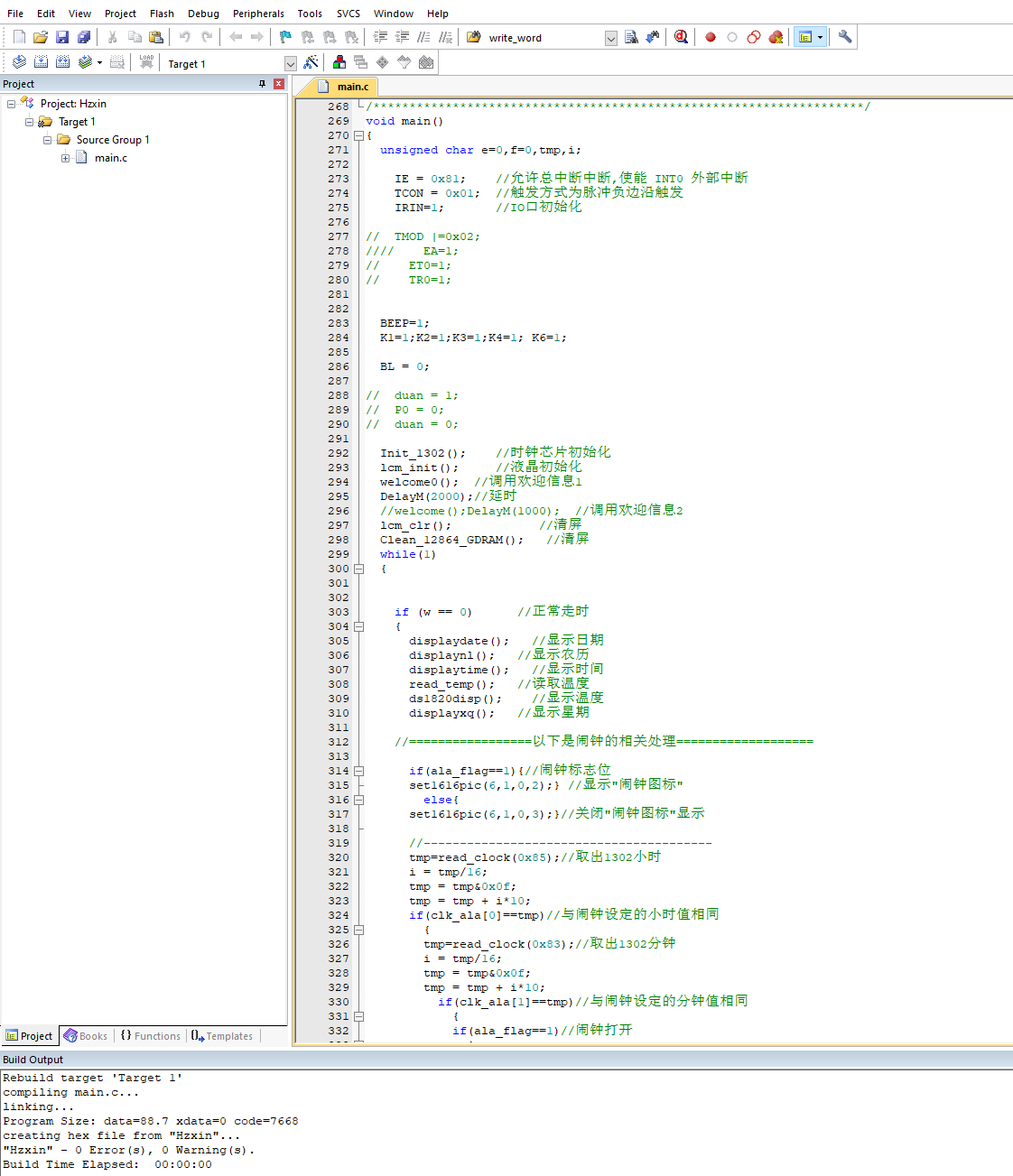Switch to the Functions panel tab

pyautogui.click(x=151, y=1036)
